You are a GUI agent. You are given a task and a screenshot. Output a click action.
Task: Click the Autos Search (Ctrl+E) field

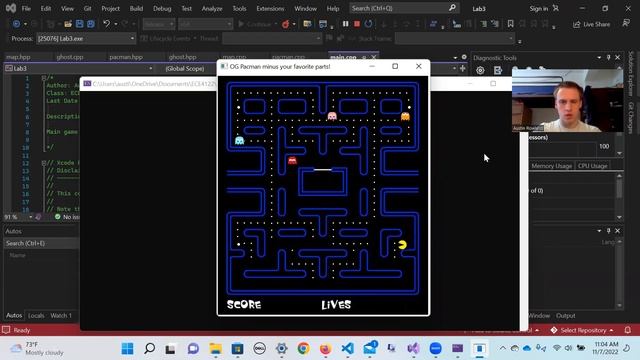coord(41,243)
